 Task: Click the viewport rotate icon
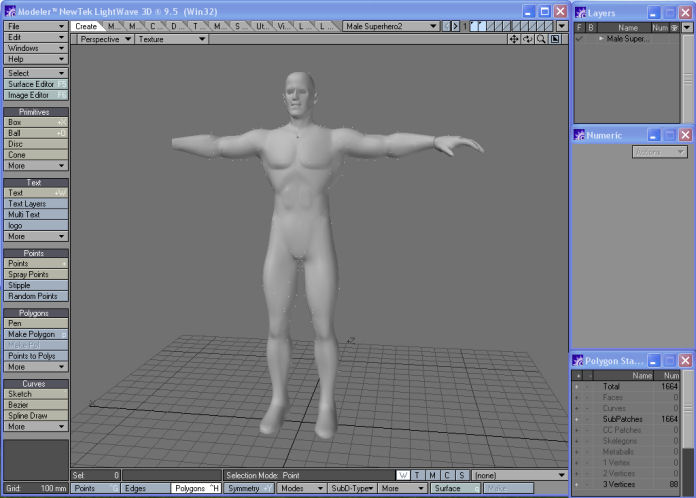click(528, 39)
